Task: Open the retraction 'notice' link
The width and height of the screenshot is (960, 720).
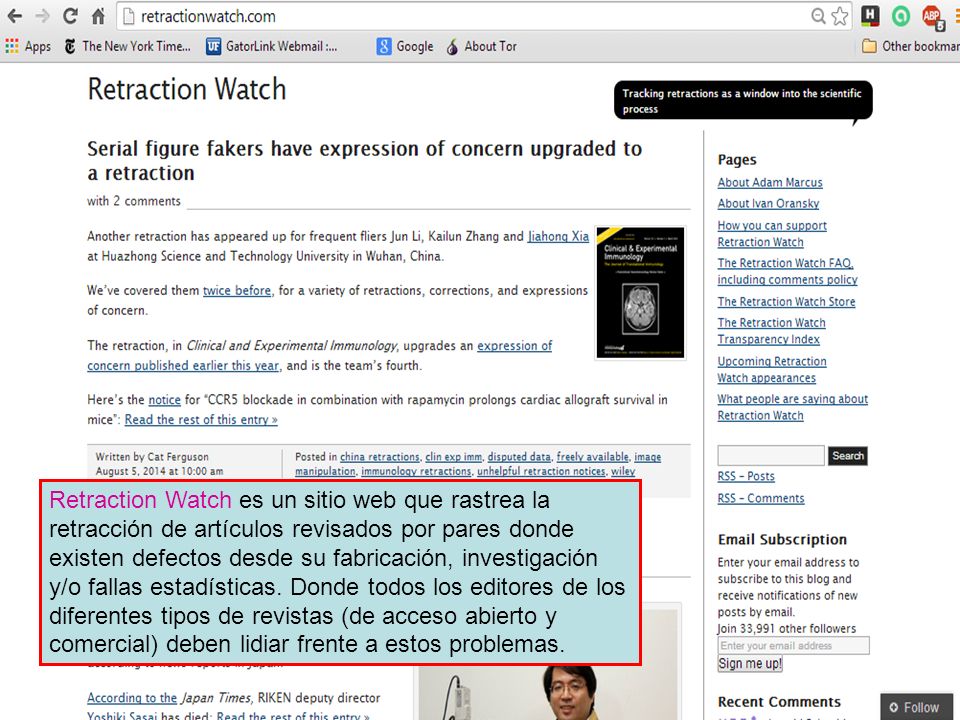Action: pyautogui.click(x=165, y=400)
